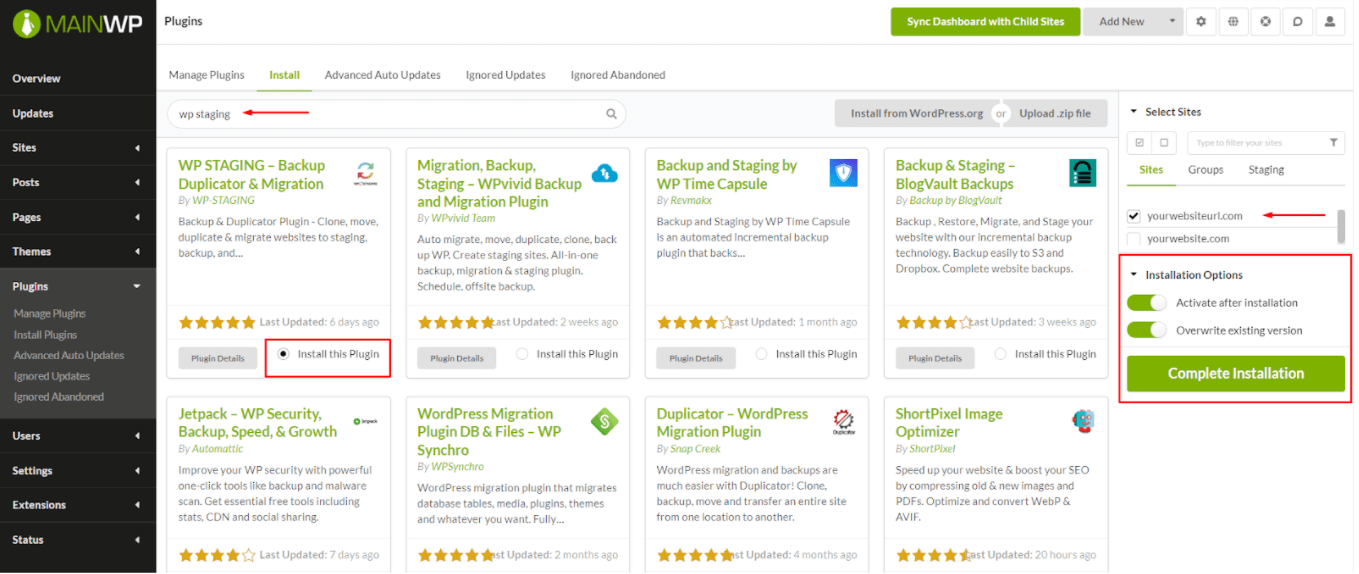
Task: Open the user profile icon
Action: (1329, 21)
